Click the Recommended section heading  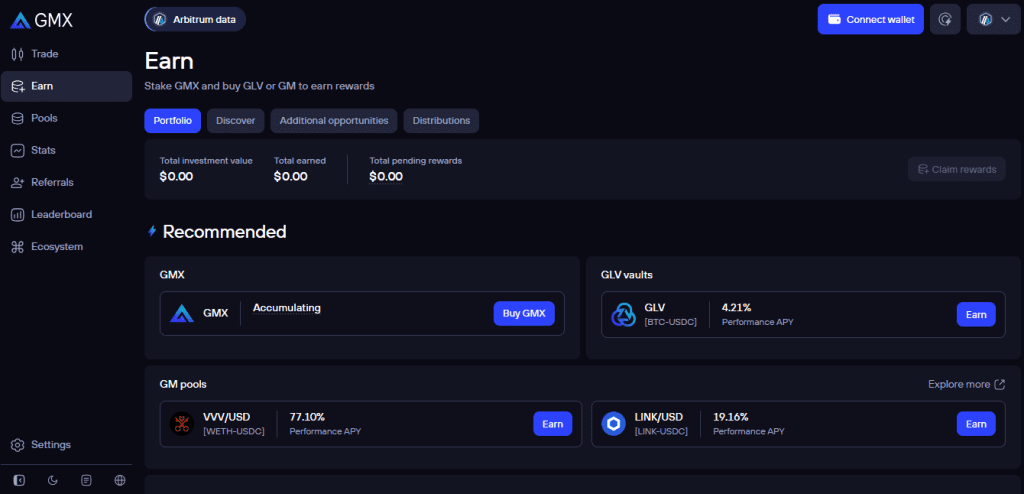pos(225,232)
